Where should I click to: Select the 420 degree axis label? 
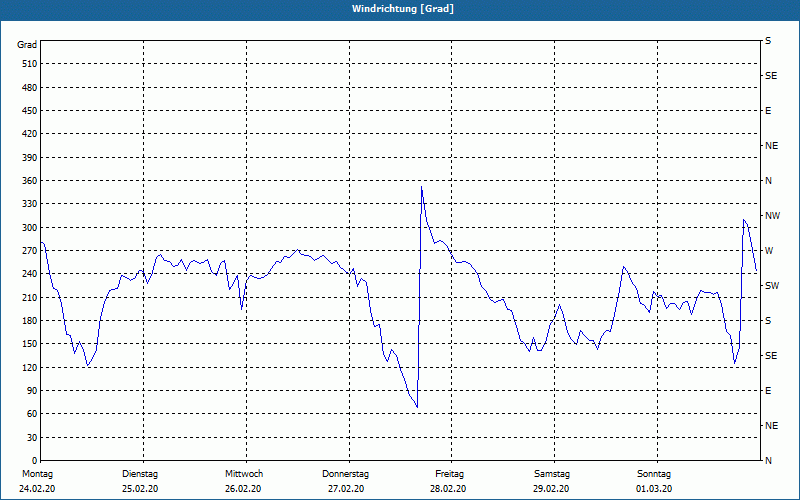(x=30, y=134)
